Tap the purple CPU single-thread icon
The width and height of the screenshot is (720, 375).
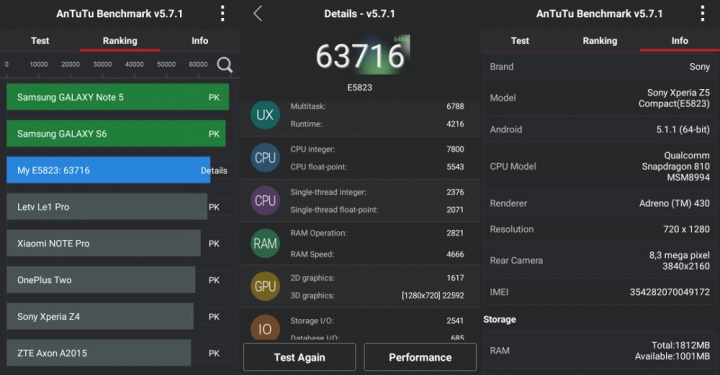click(x=265, y=201)
